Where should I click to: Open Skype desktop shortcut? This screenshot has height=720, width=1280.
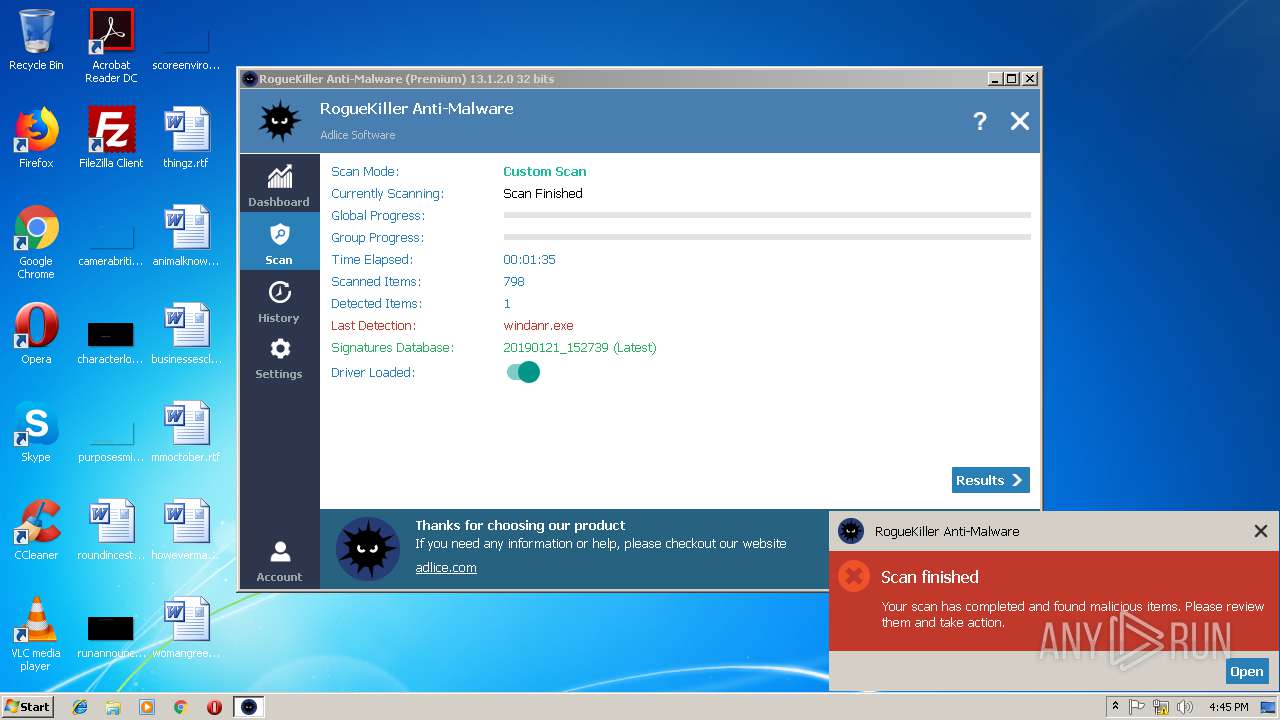point(36,431)
